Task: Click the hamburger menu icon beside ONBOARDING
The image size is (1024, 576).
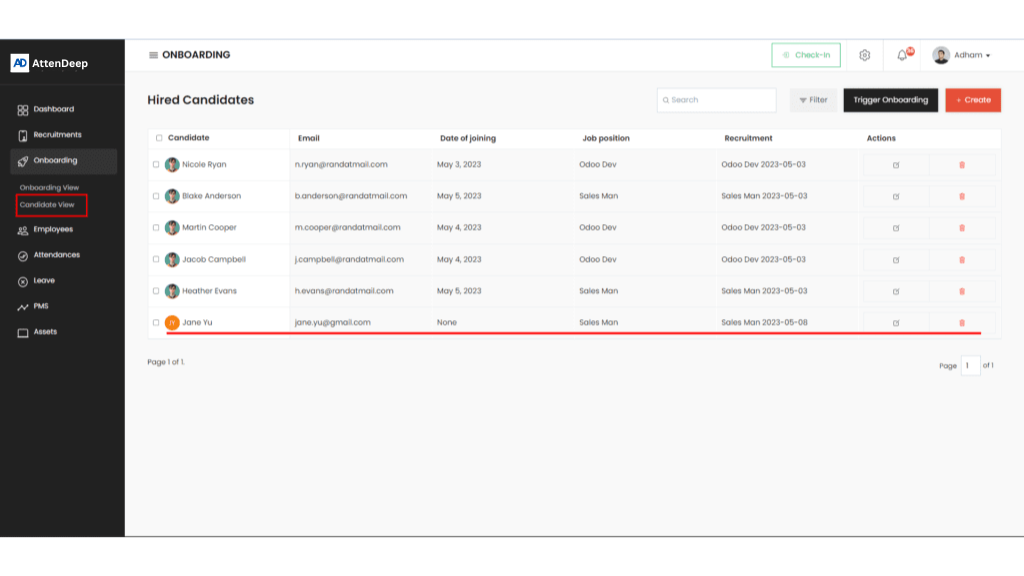Action: coord(153,55)
